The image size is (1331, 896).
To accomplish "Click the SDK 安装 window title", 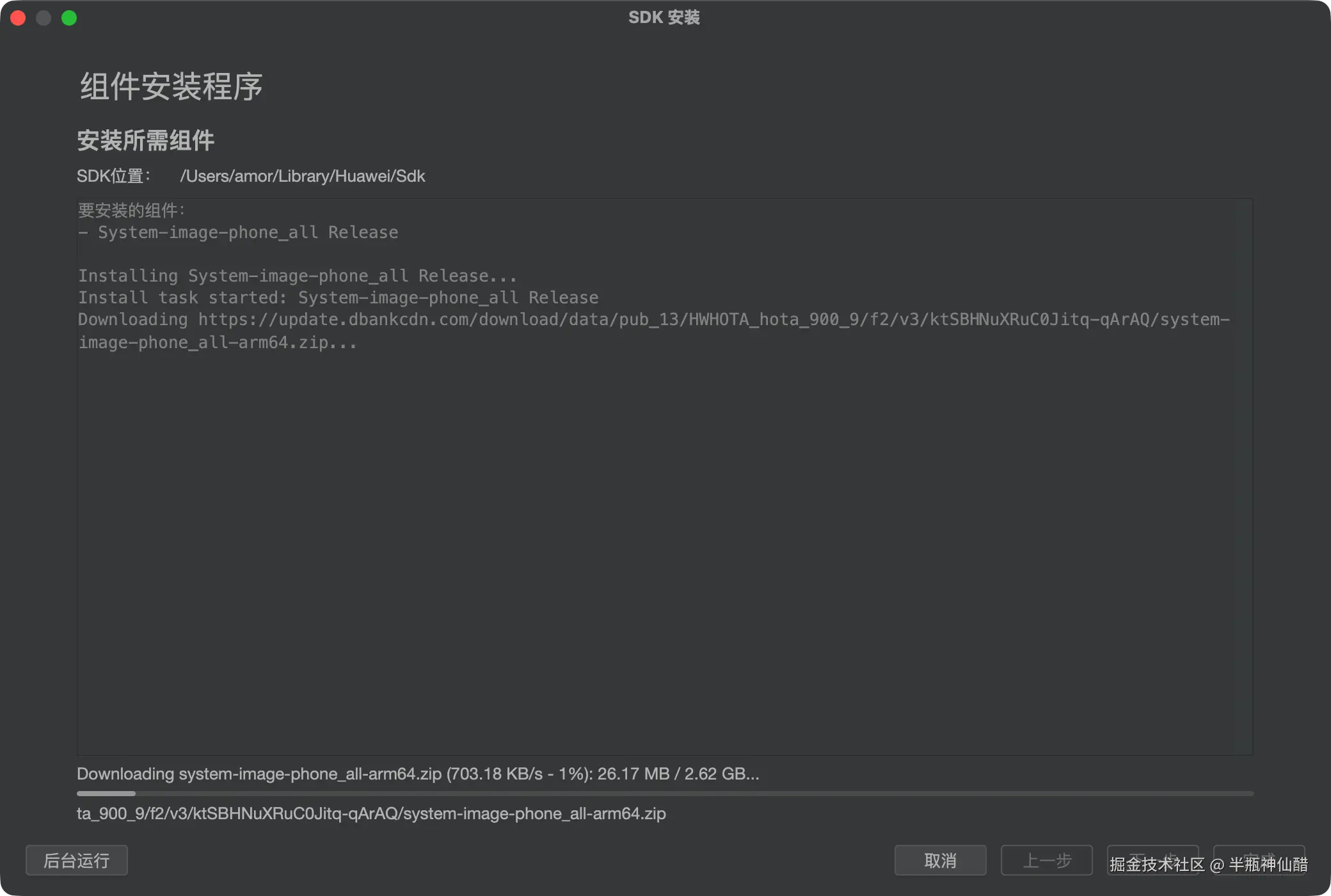I will (x=664, y=17).
